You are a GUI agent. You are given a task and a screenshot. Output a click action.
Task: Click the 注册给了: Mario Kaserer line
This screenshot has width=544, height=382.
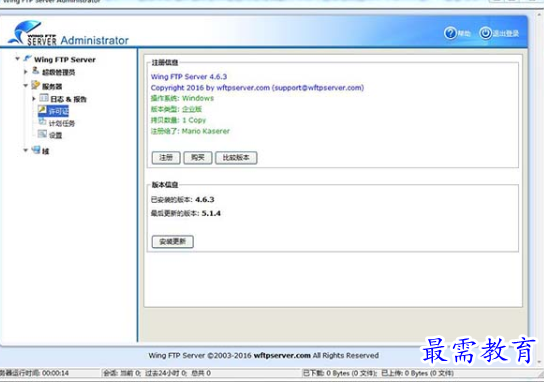coord(190,131)
